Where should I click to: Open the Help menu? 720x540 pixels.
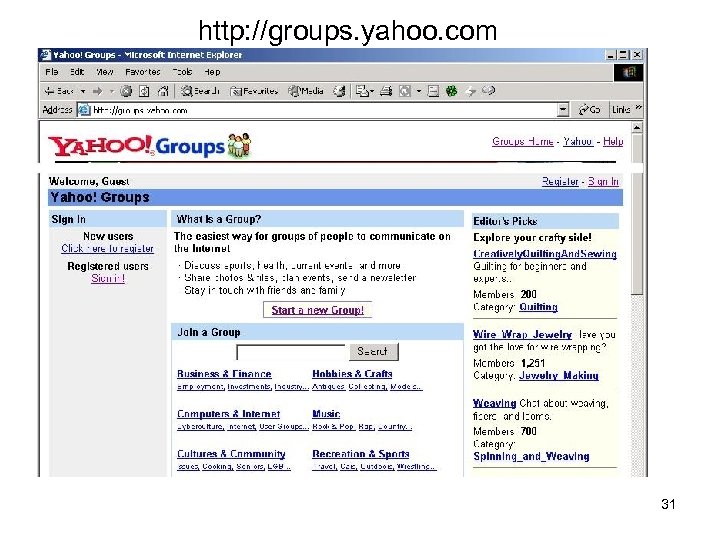(x=212, y=72)
